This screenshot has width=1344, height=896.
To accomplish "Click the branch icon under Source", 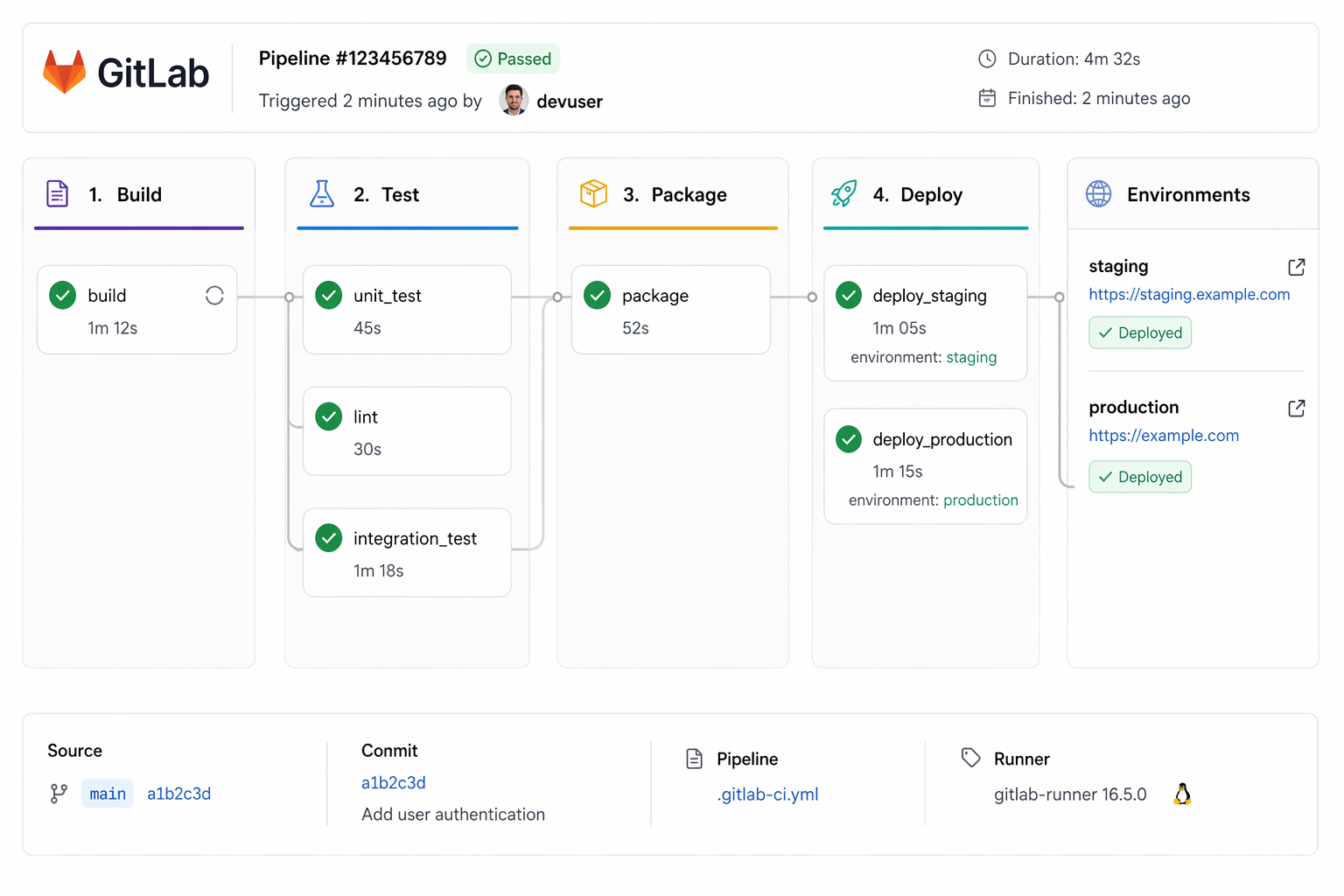I will click(59, 794).
